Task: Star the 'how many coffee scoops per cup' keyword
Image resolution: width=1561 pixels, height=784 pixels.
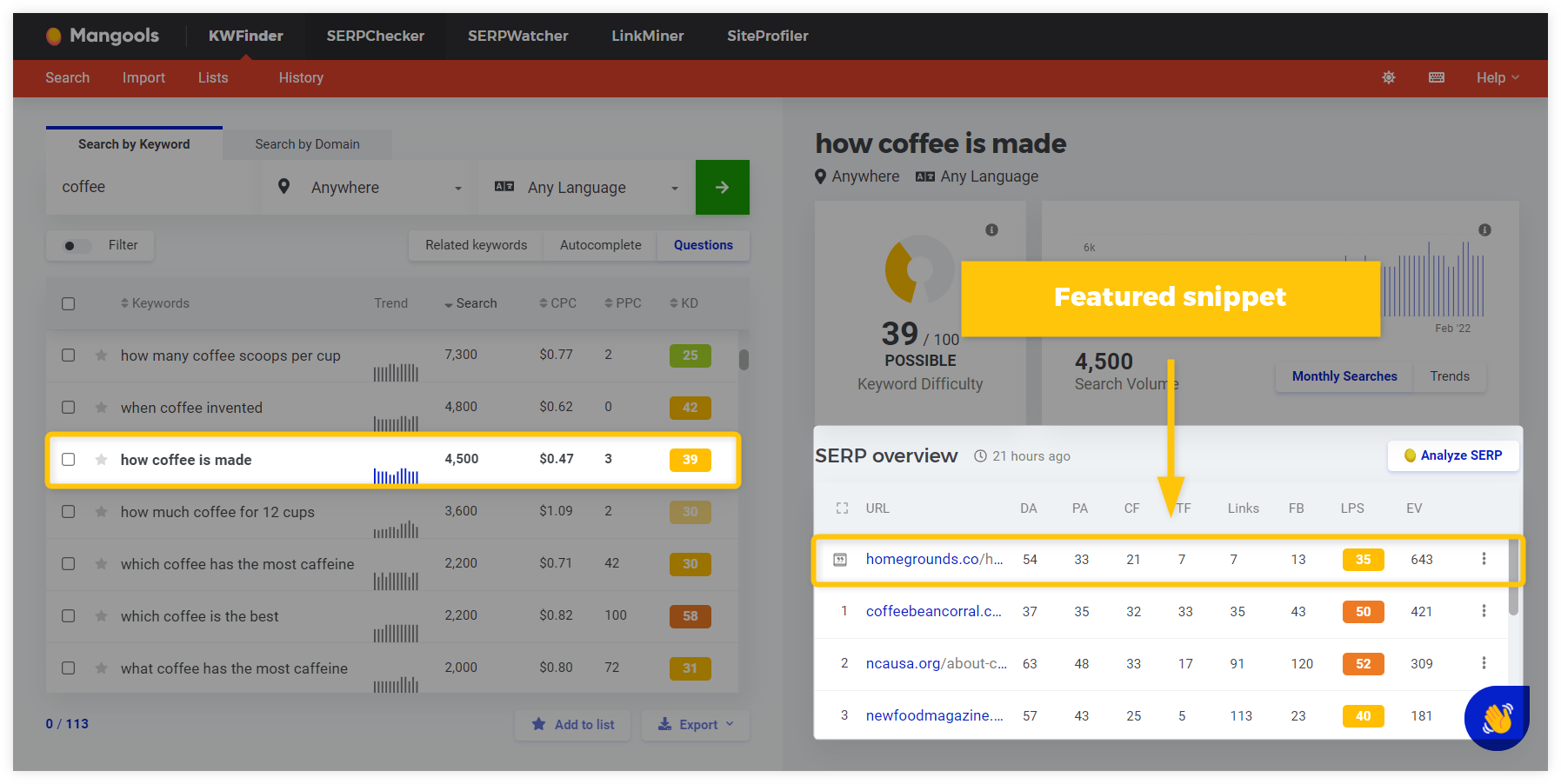Action: (x=101, y=355)
